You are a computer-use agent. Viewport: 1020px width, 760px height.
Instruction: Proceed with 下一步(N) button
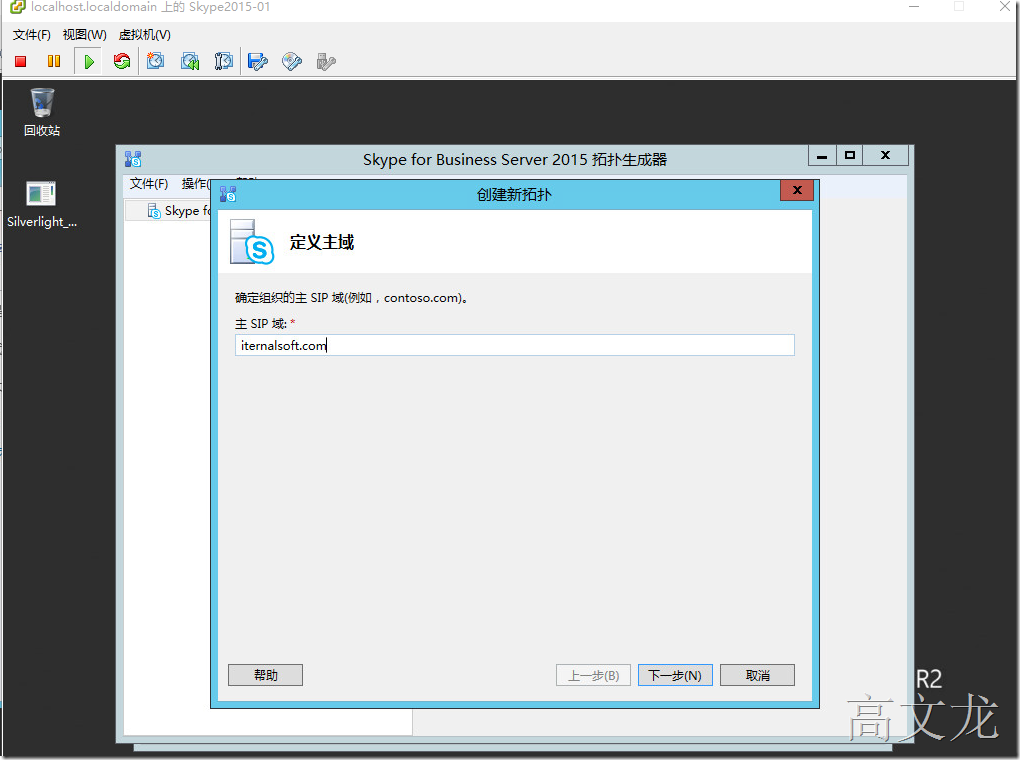675,675
